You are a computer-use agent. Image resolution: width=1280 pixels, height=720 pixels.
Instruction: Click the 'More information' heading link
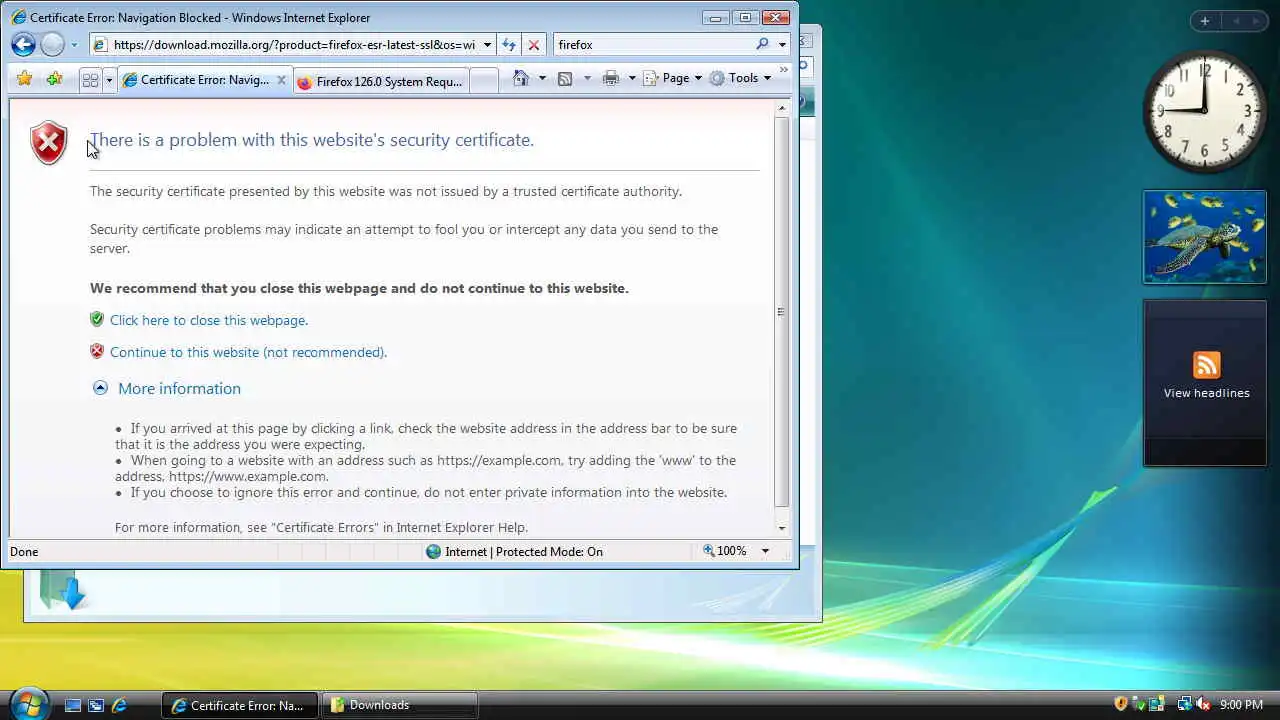[x=179, y=388]
